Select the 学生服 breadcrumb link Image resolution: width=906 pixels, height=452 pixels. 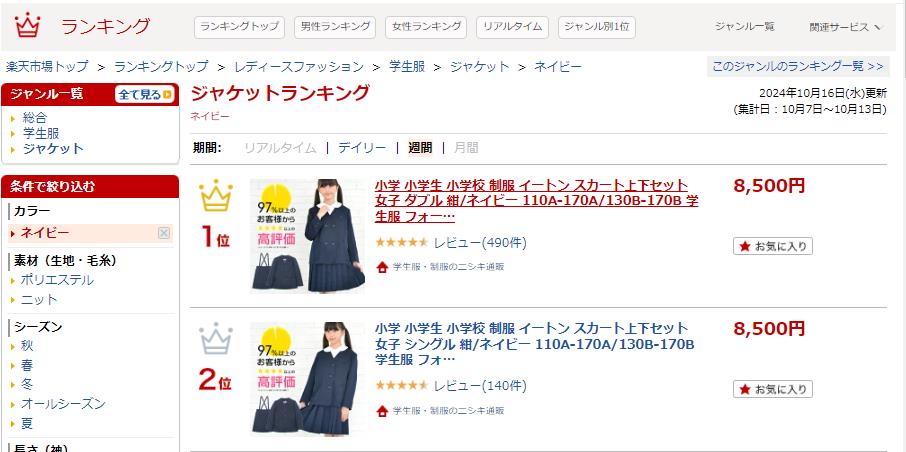407,67
